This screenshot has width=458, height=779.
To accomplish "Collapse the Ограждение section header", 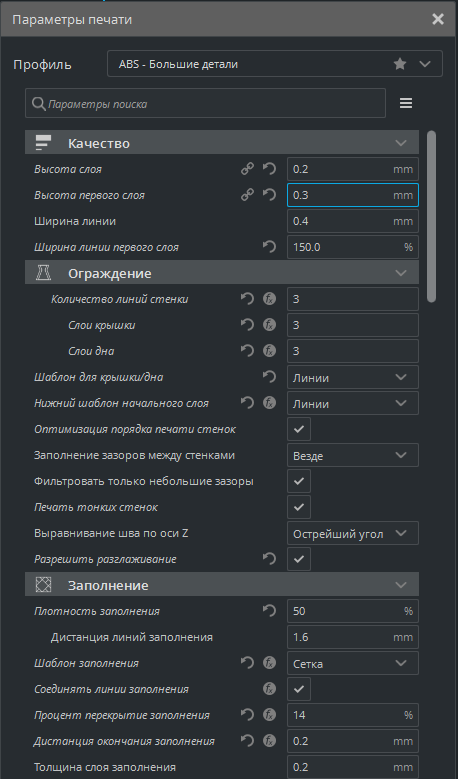I will point(222,273).
